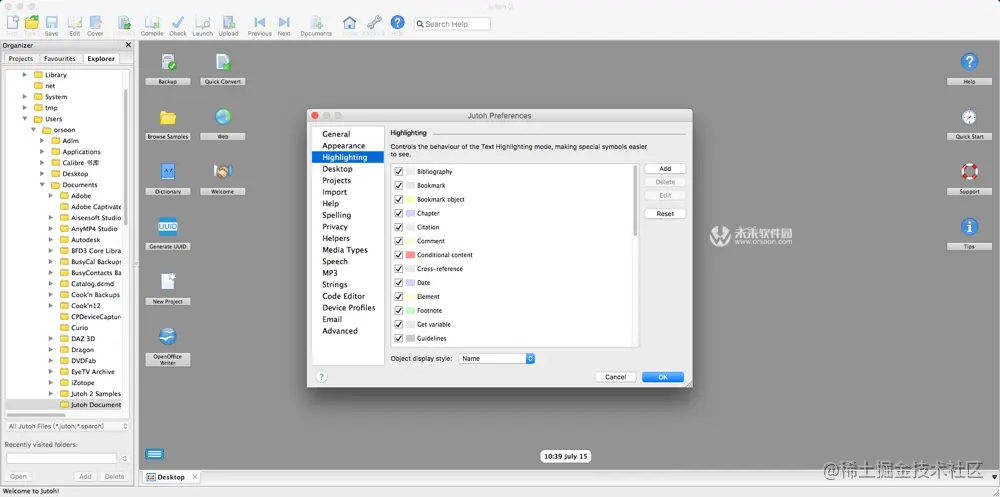This screenshot has height=497, width=1000.
Task: Open the Quick Start clock desktop icon
Action: (969, 117)
